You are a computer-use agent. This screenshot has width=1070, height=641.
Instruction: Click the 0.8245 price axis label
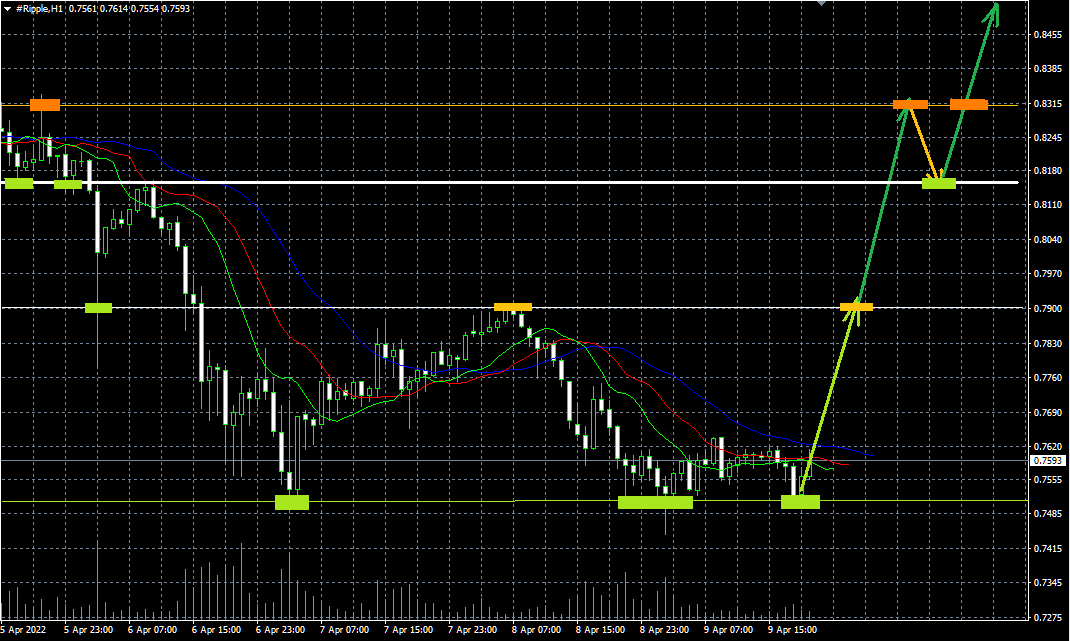pyautogui.click(x=1047, y=138)
